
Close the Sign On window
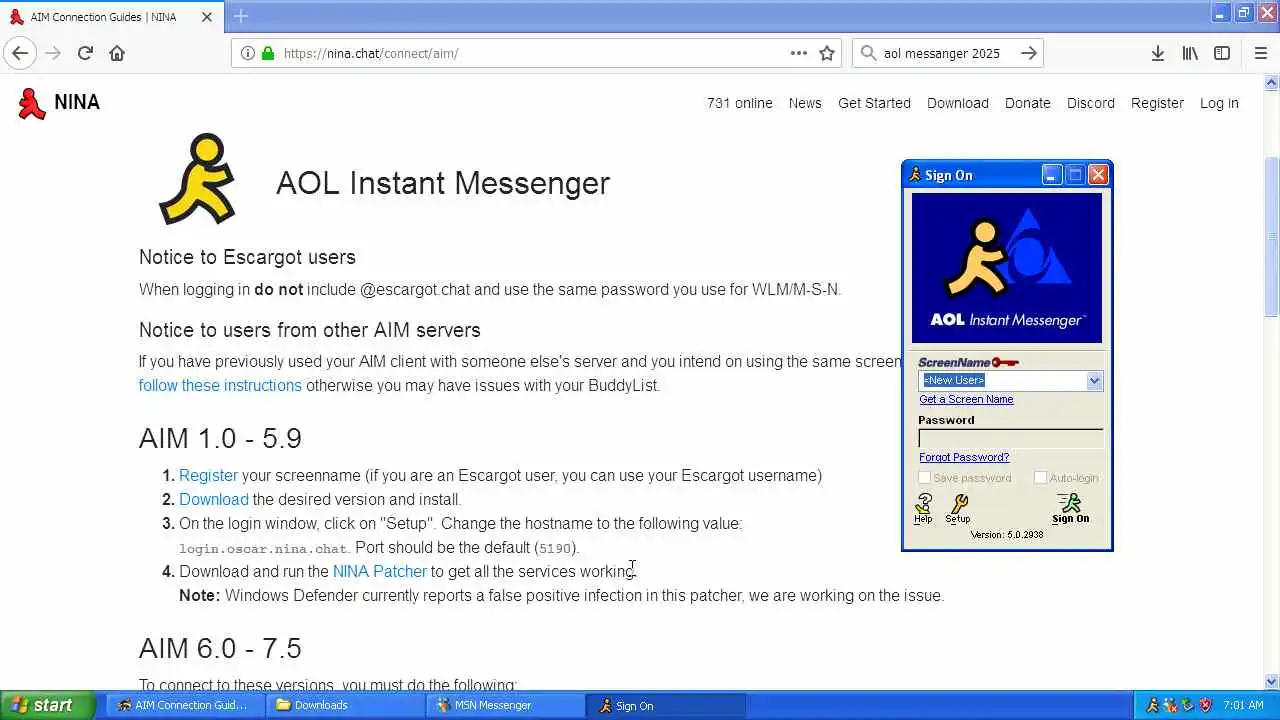[1098, 175]
